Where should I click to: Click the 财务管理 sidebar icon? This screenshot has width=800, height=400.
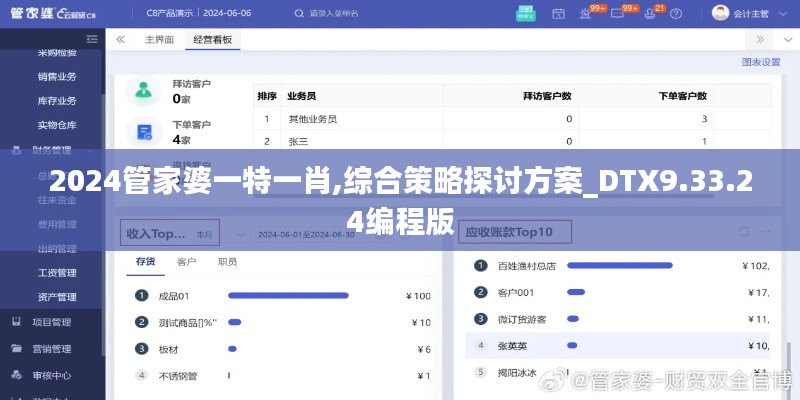(x=16, y=151)
